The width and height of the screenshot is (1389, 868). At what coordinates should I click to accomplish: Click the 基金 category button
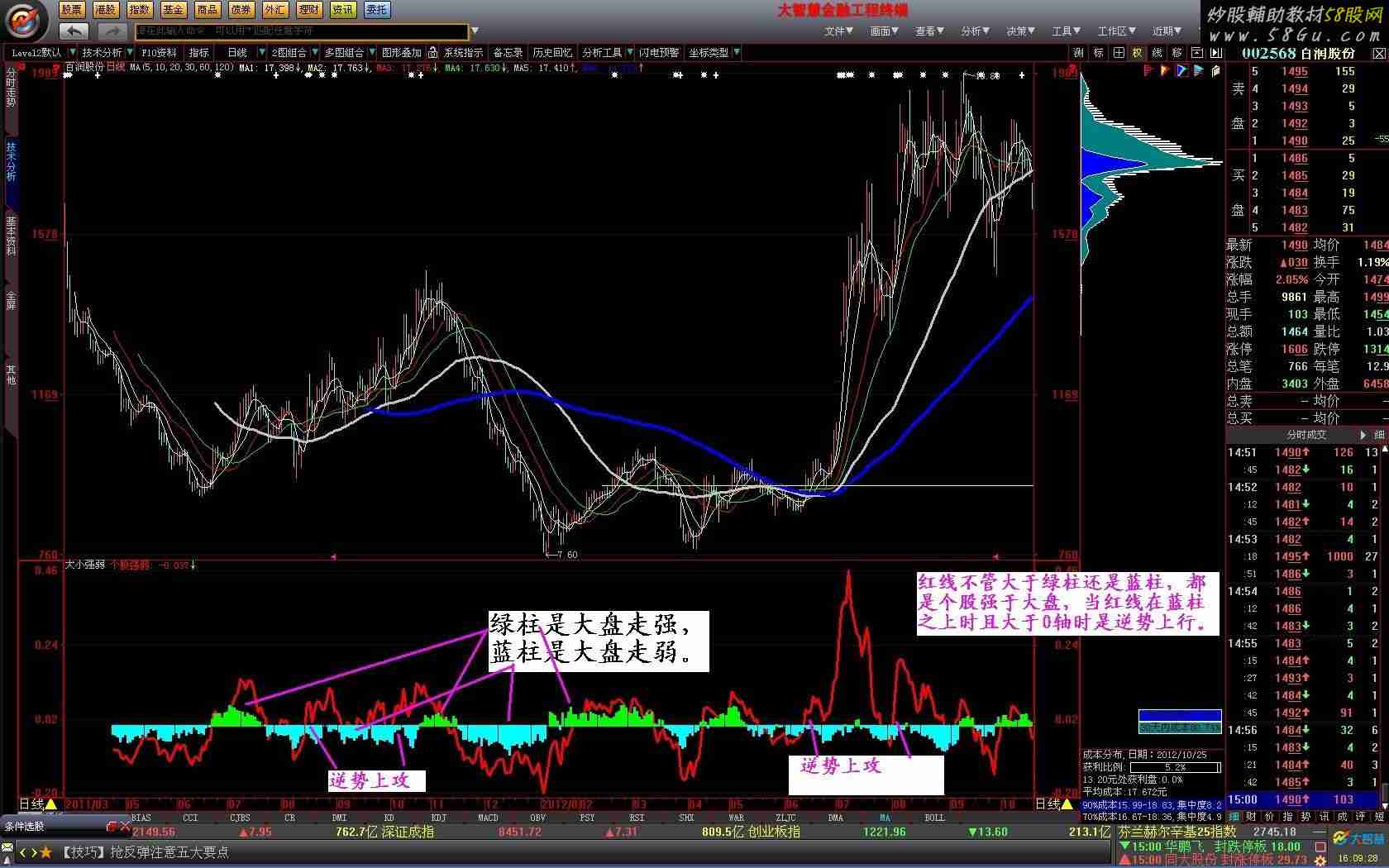pyautogui.click(x=174, y=10)
